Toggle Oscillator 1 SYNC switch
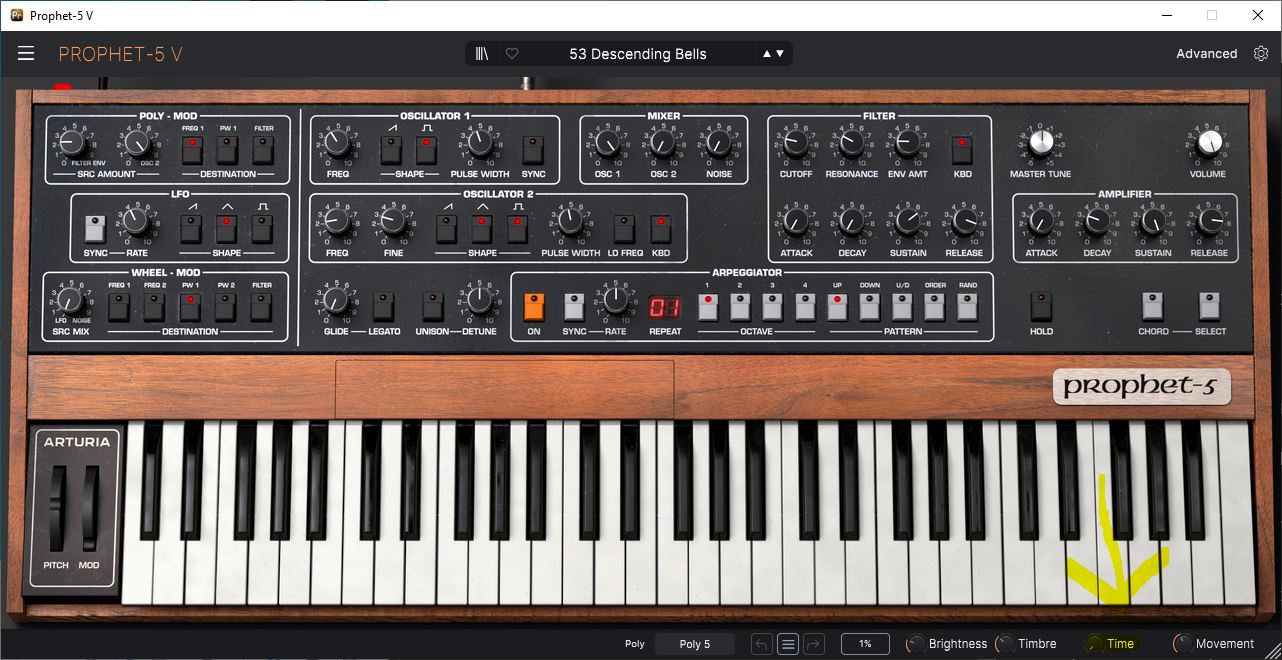The height and width of the screenshot is (660, 1282). point(533,151)
